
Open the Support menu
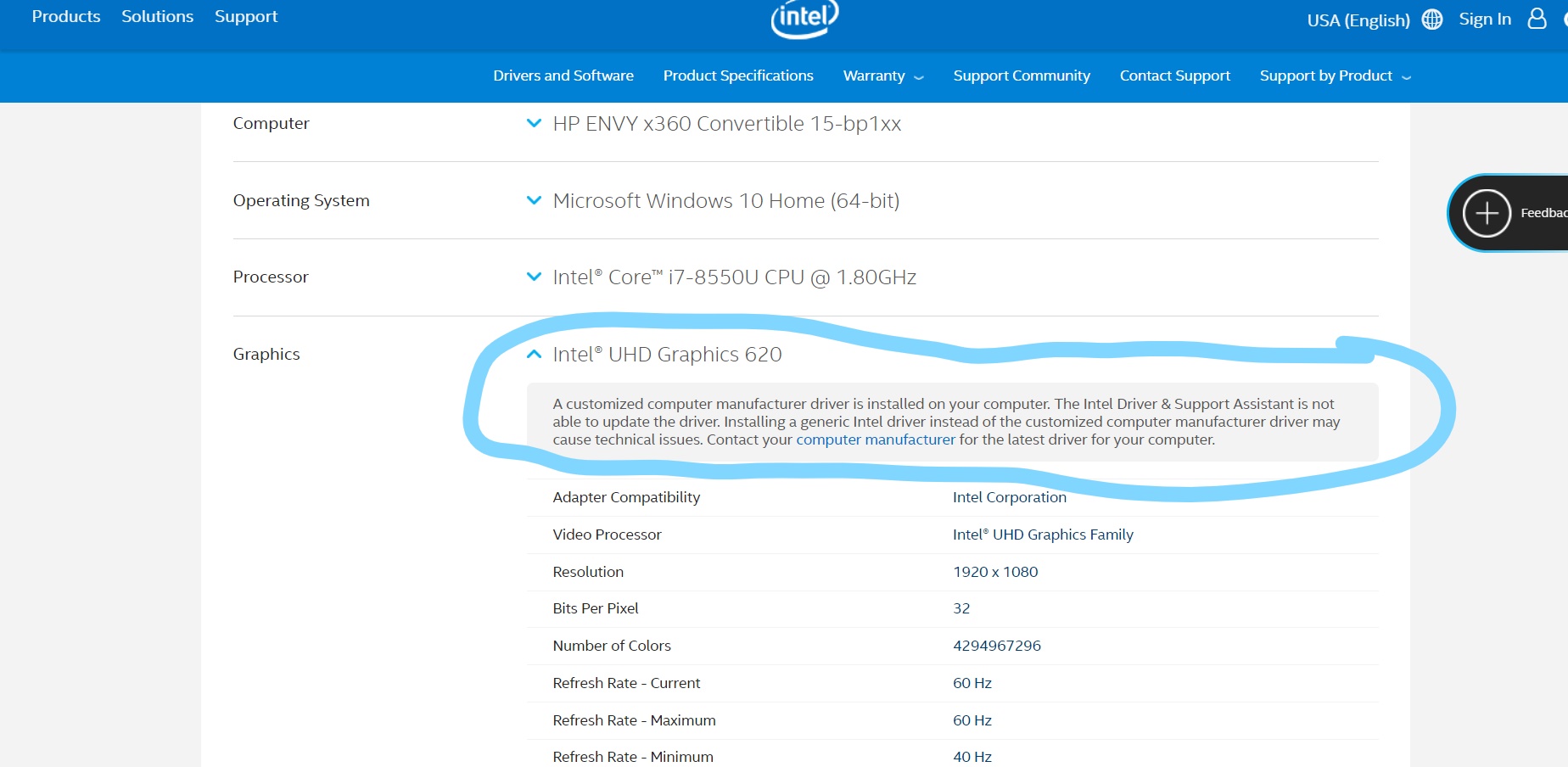point(246,16)
